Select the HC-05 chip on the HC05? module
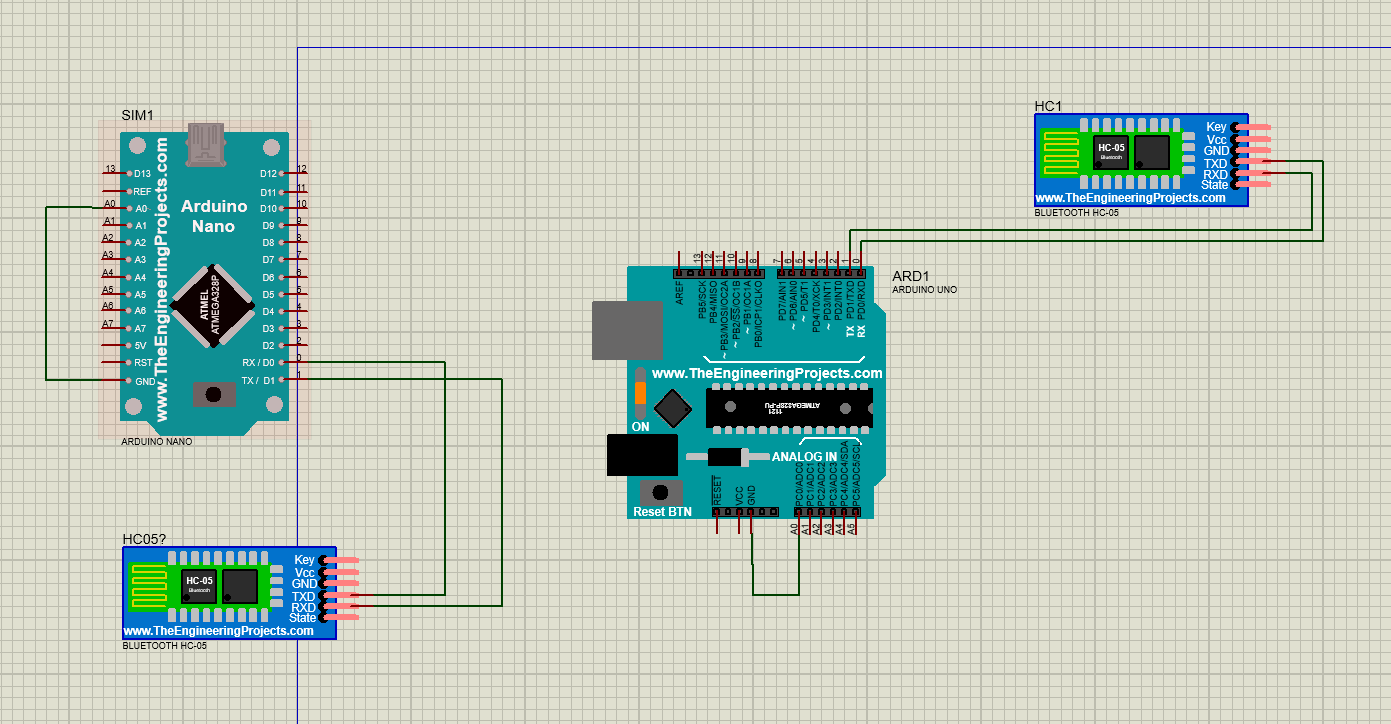Screen dimensions: 1391x724 click(x=199, y=585)
